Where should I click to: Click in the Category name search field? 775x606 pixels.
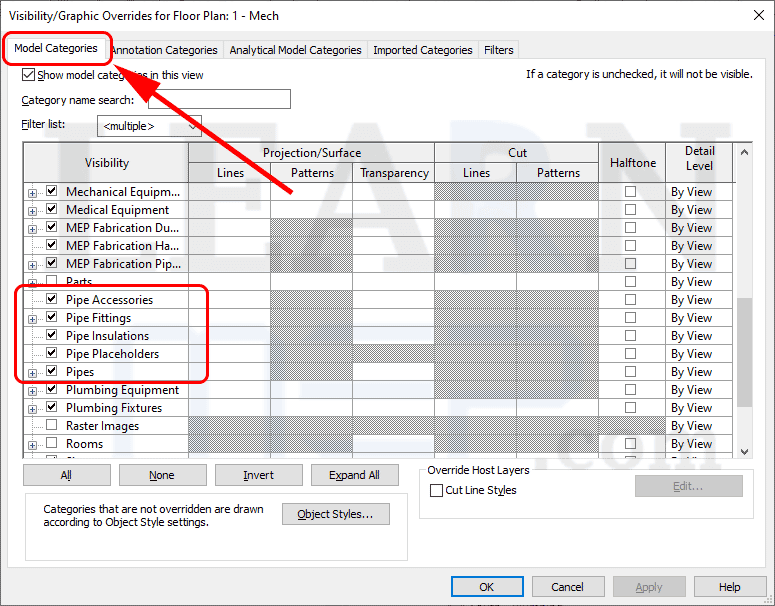219,99
